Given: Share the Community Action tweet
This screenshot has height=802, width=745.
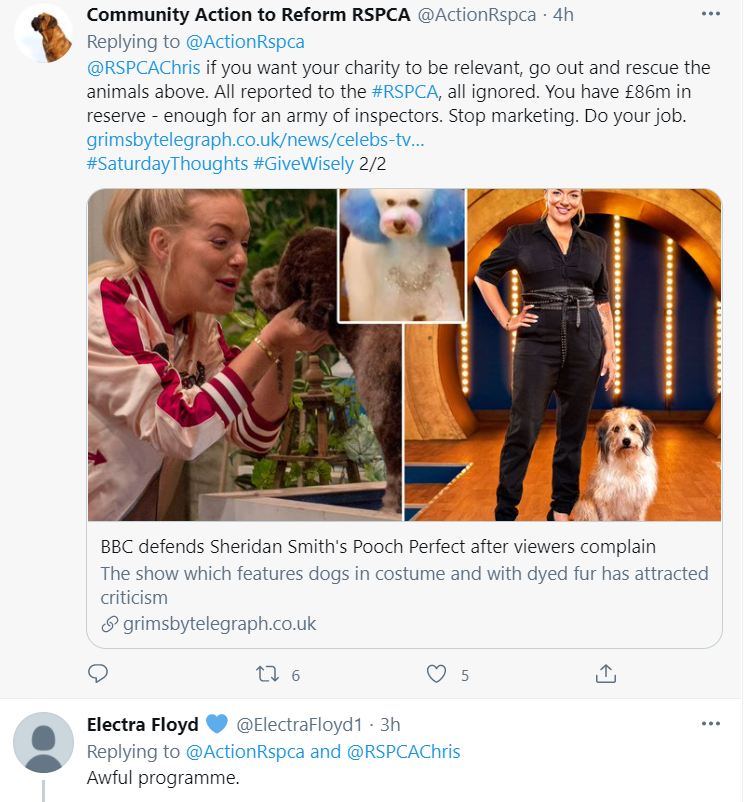Looking at the screenshot, I should click(605, 674).
